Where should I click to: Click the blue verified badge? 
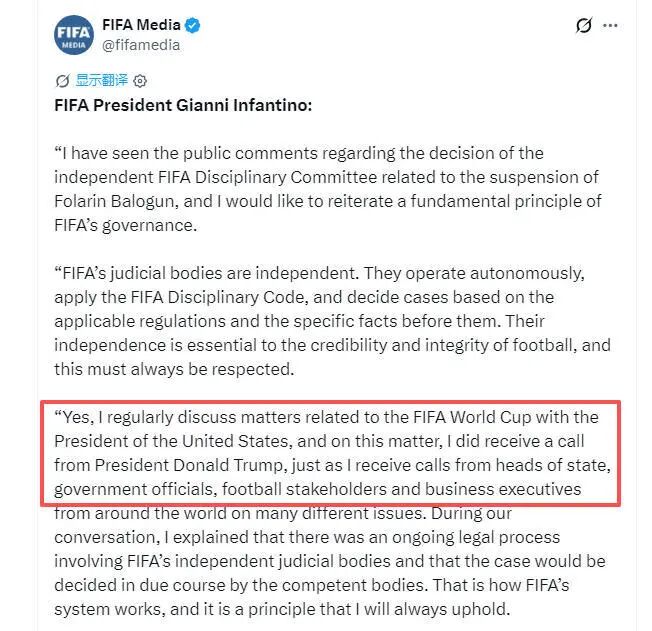pos(192,25)
